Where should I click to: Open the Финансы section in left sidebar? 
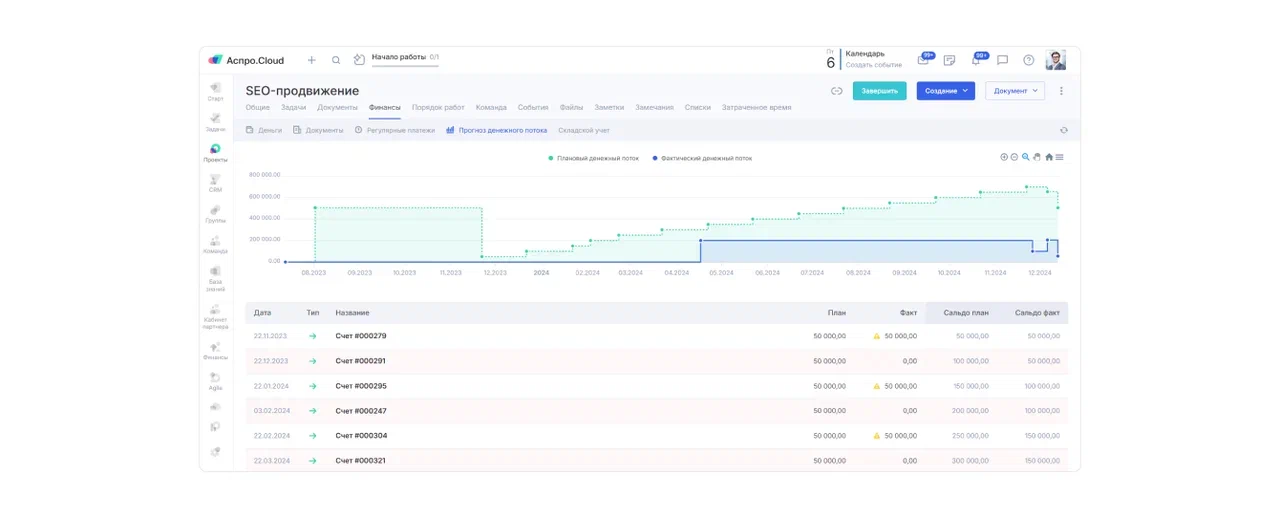pos(215,350)
